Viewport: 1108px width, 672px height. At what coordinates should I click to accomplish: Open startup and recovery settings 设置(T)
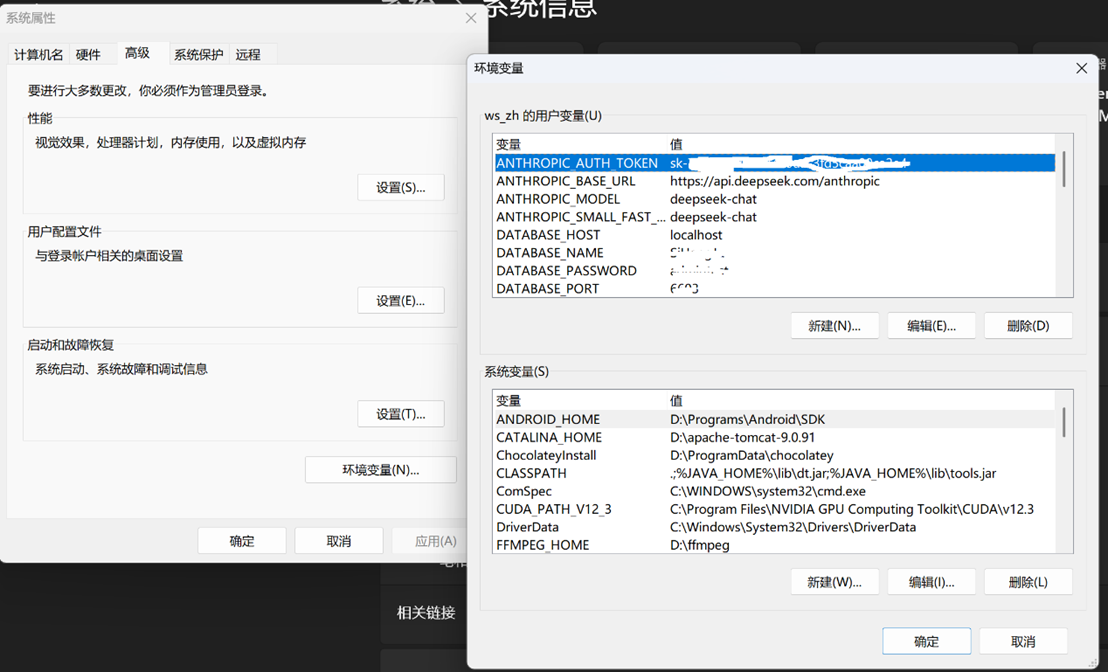click(x=400, y=414)
